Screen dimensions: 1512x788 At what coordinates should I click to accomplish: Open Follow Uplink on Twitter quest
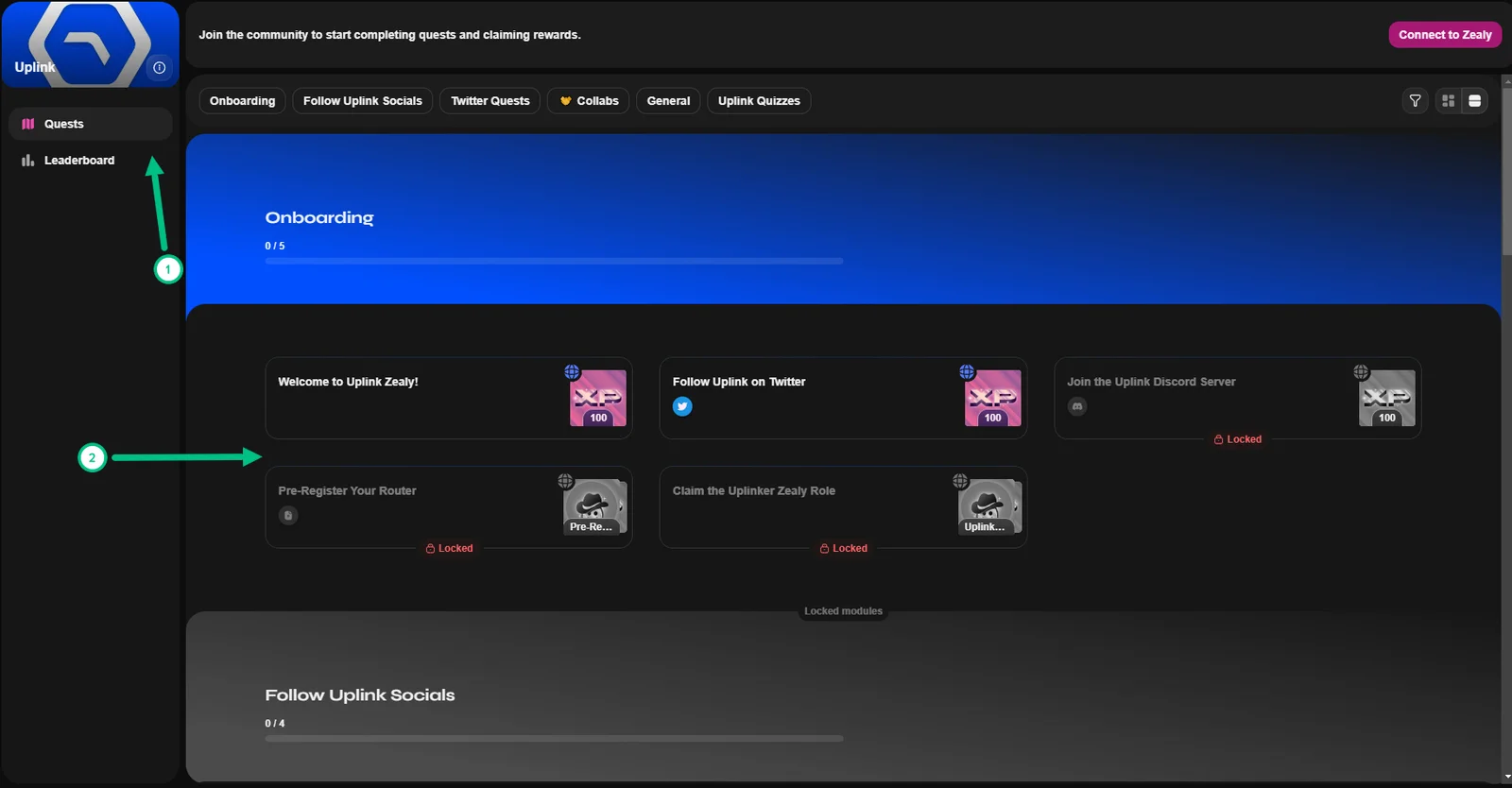click(843, 398)
